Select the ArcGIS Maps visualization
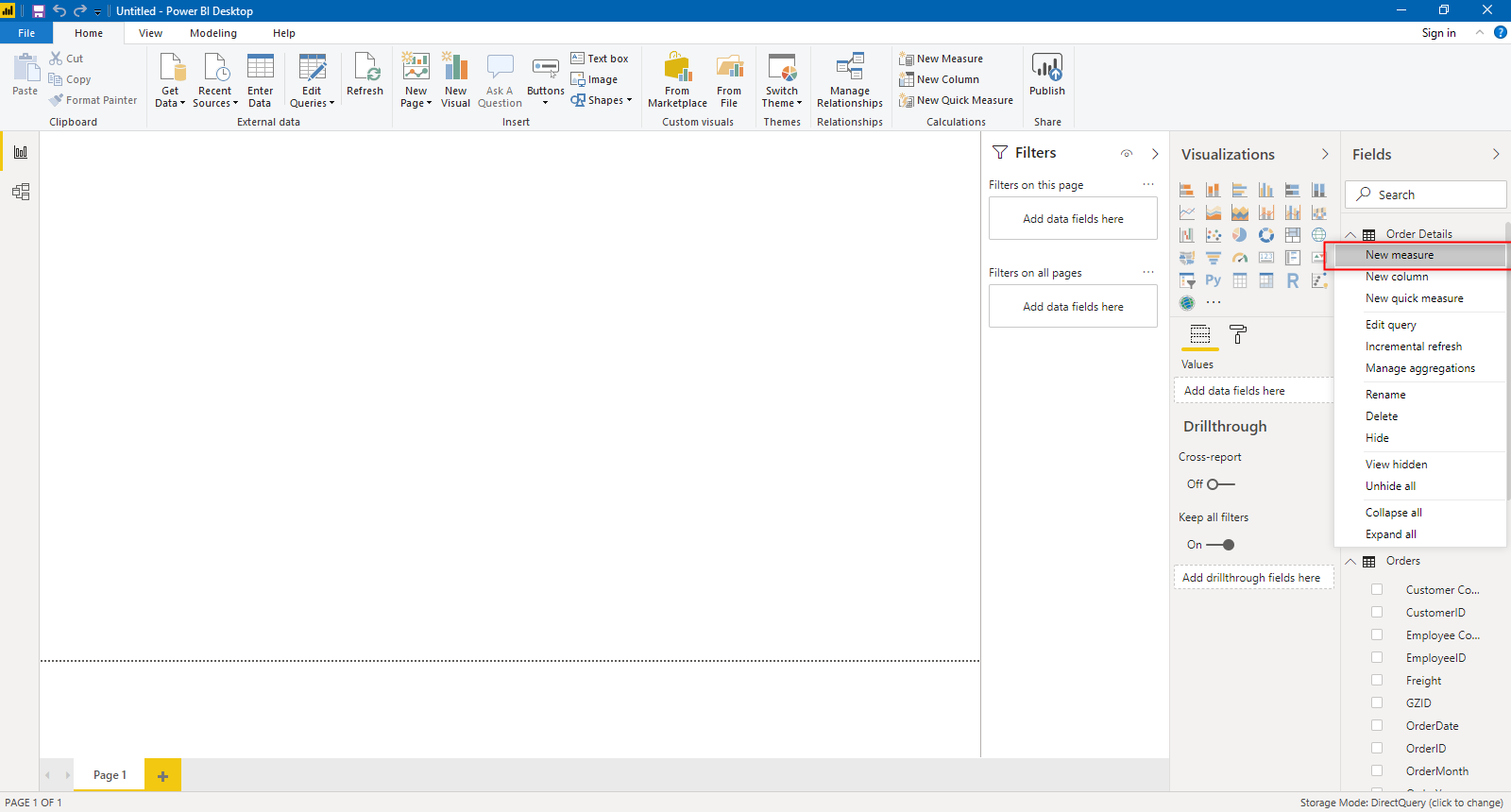The image size is (1511, 812). click(1187, 303)
